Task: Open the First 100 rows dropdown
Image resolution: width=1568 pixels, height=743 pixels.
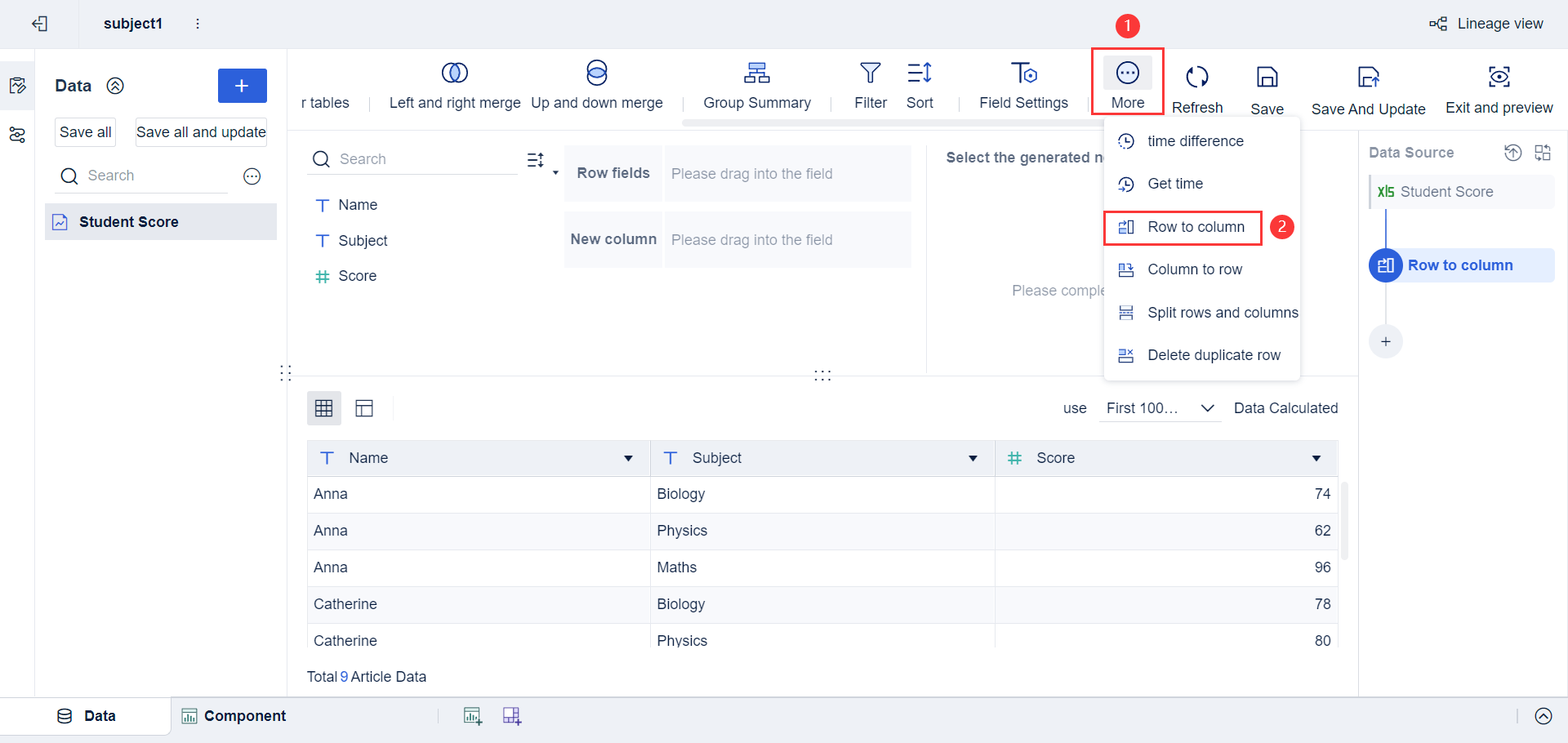Action: click(1160, 407)
